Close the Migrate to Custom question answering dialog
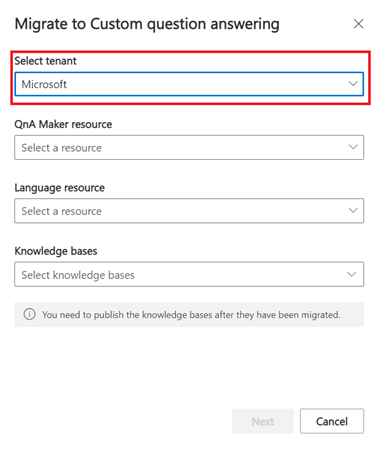Viewport: 379px width, 452px height. click(358, 24)
